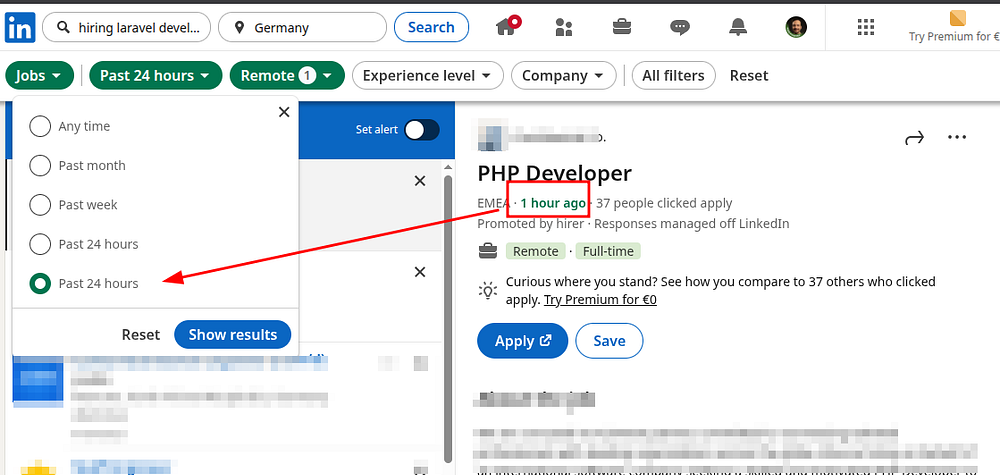The width and height of the screenshot is (1000, 475).
Task: Click the Remote tag on job details
Action: 536,251
